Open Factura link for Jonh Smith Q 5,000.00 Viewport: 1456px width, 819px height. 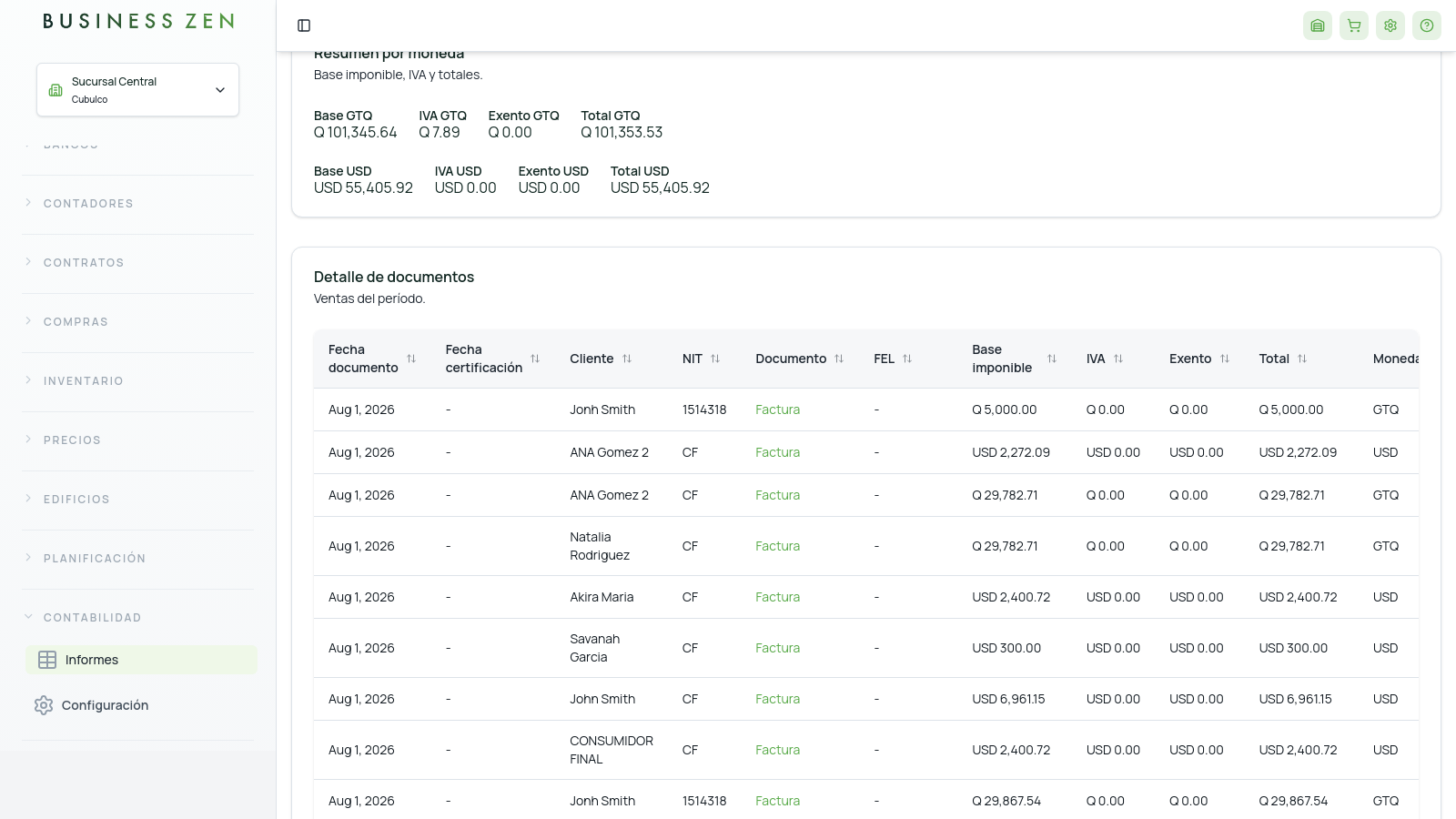777,409
